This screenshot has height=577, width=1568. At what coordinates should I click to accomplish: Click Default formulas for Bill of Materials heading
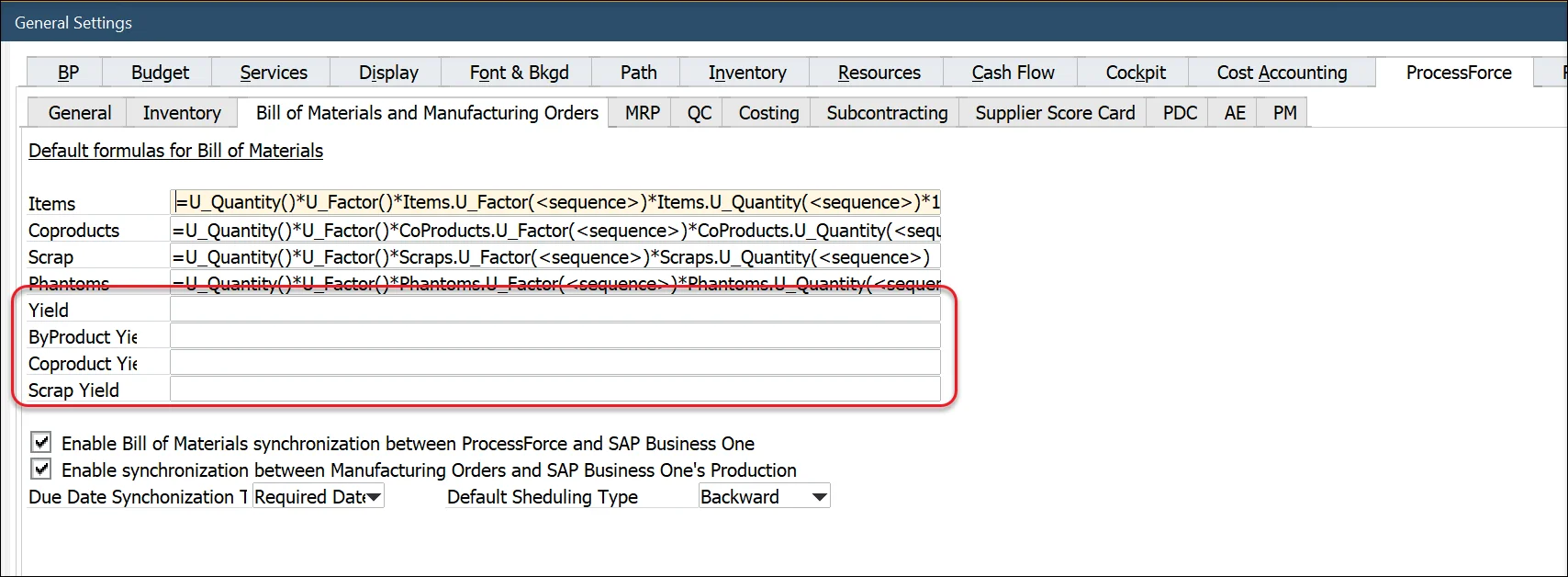point(175,151)
